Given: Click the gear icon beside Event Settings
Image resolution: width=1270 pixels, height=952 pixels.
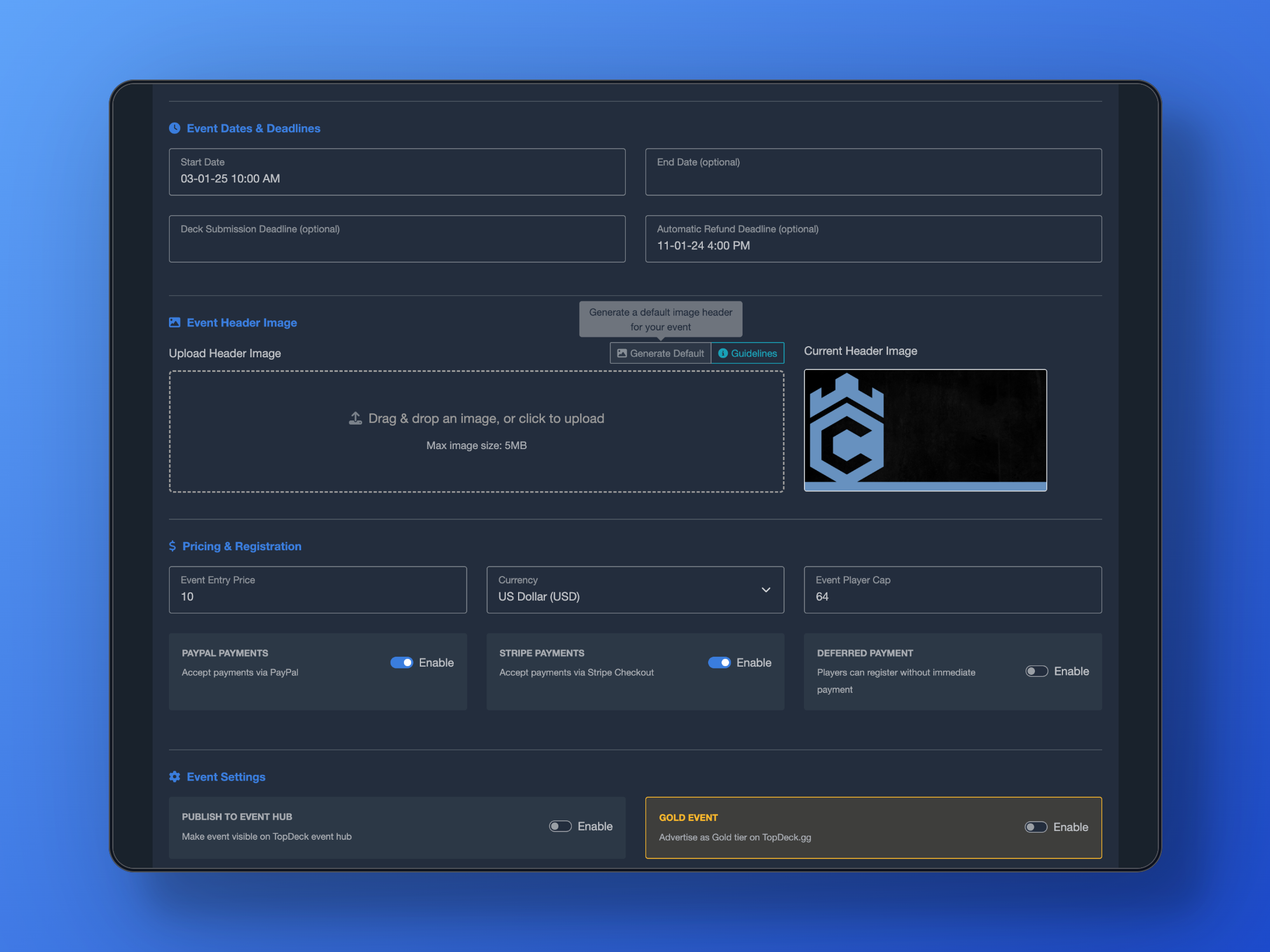Looking at the screenshot, I should click(174, 776).
